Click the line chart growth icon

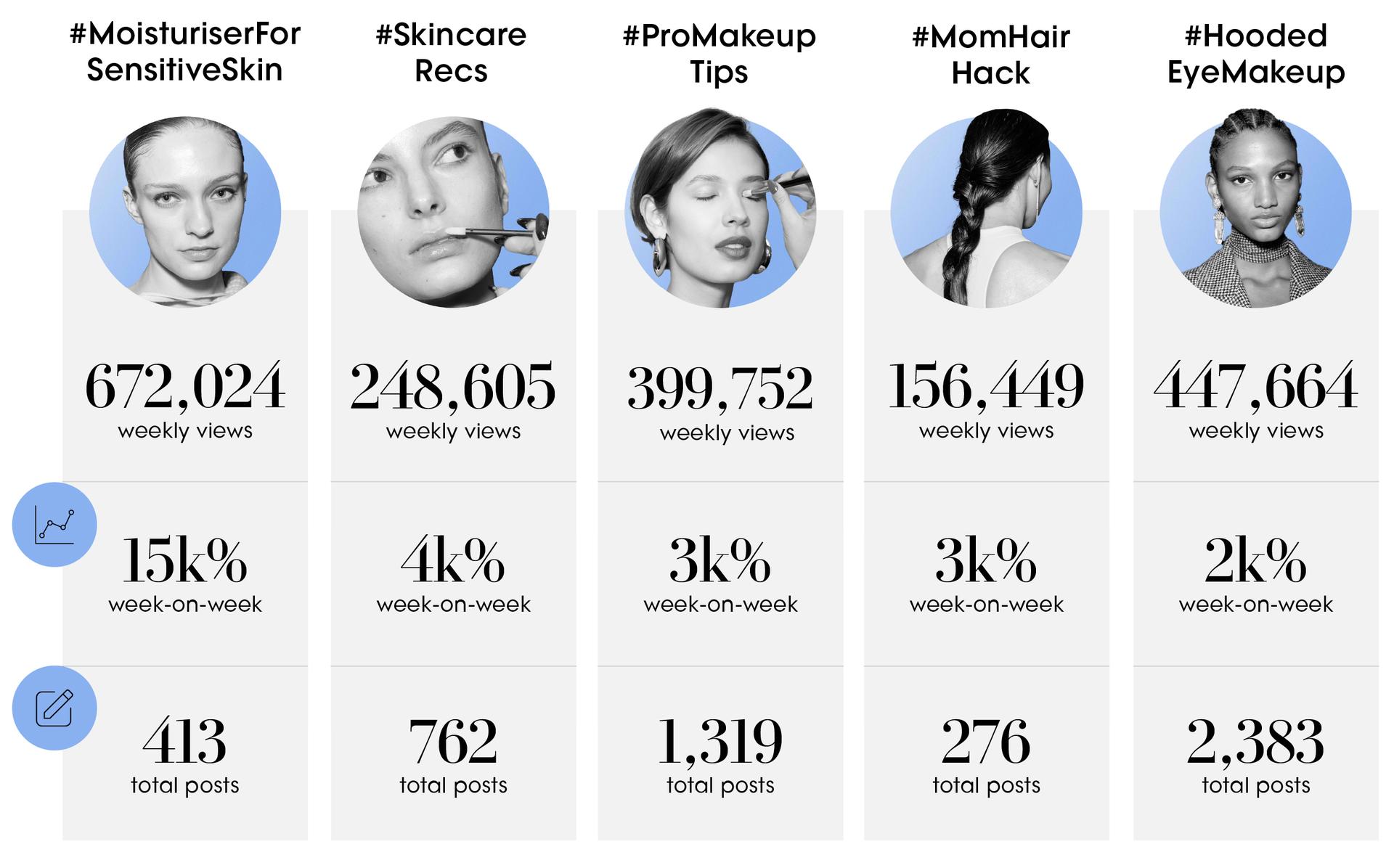[x=54, y=524]
